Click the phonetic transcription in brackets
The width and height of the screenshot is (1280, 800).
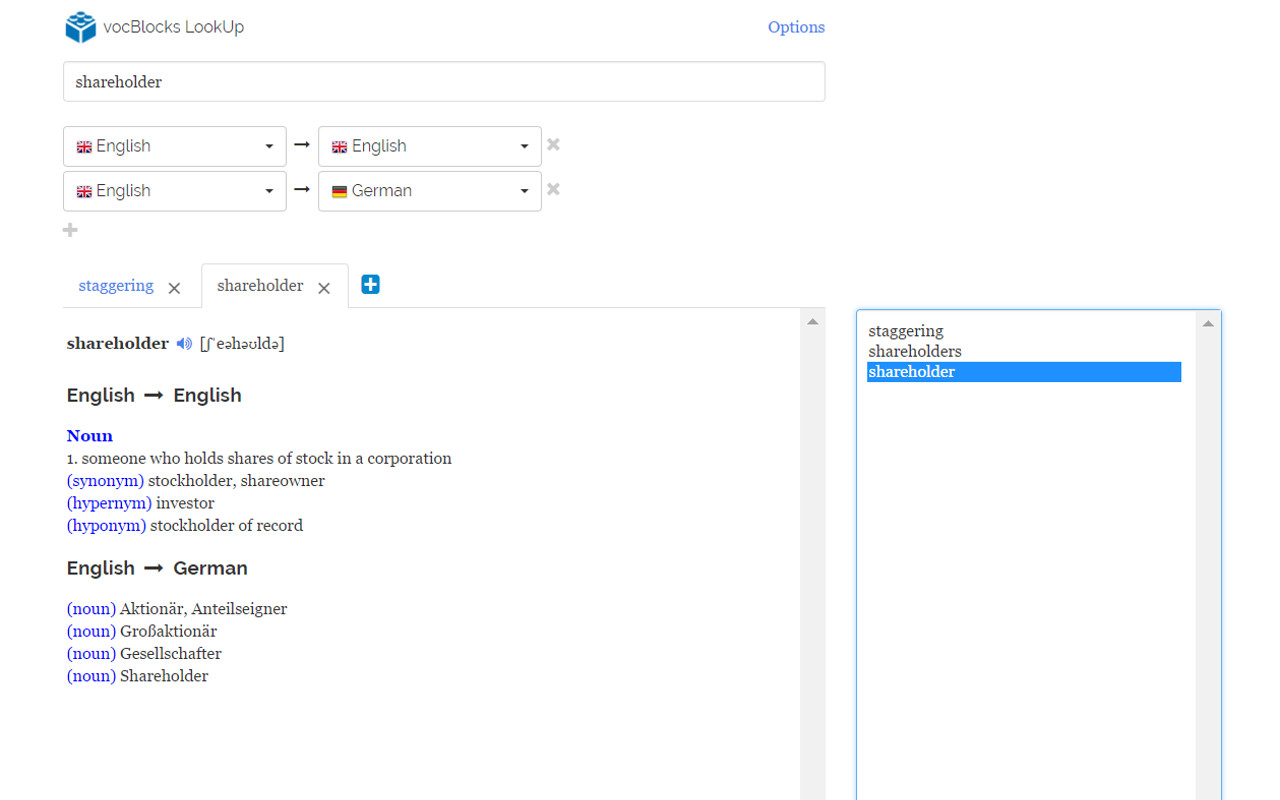click(x=242, y=344)
